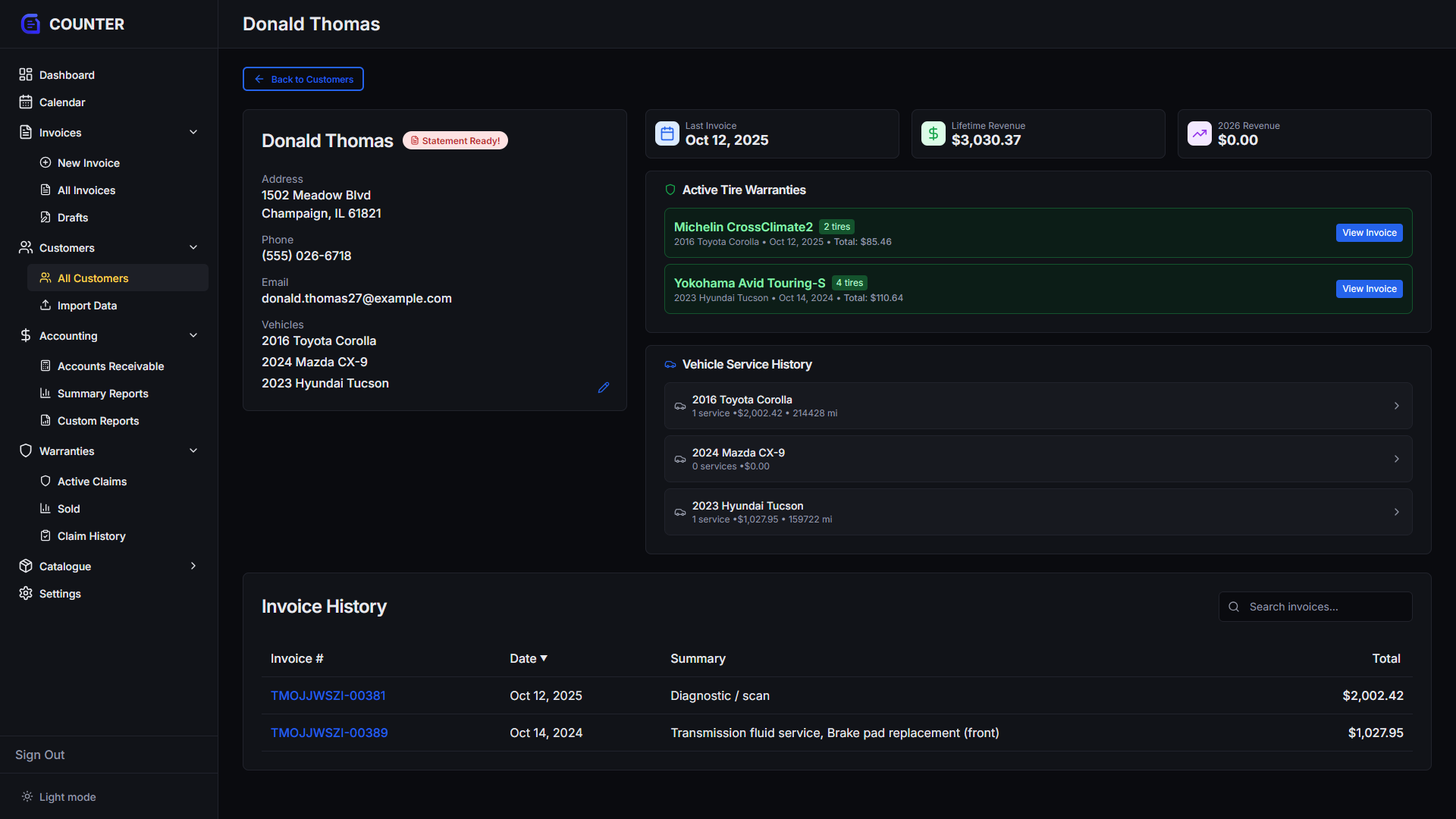Click the Custom Reports file icon
Image resolution: width=1456 pixels, height=819 pixels.
coord(45,420)
